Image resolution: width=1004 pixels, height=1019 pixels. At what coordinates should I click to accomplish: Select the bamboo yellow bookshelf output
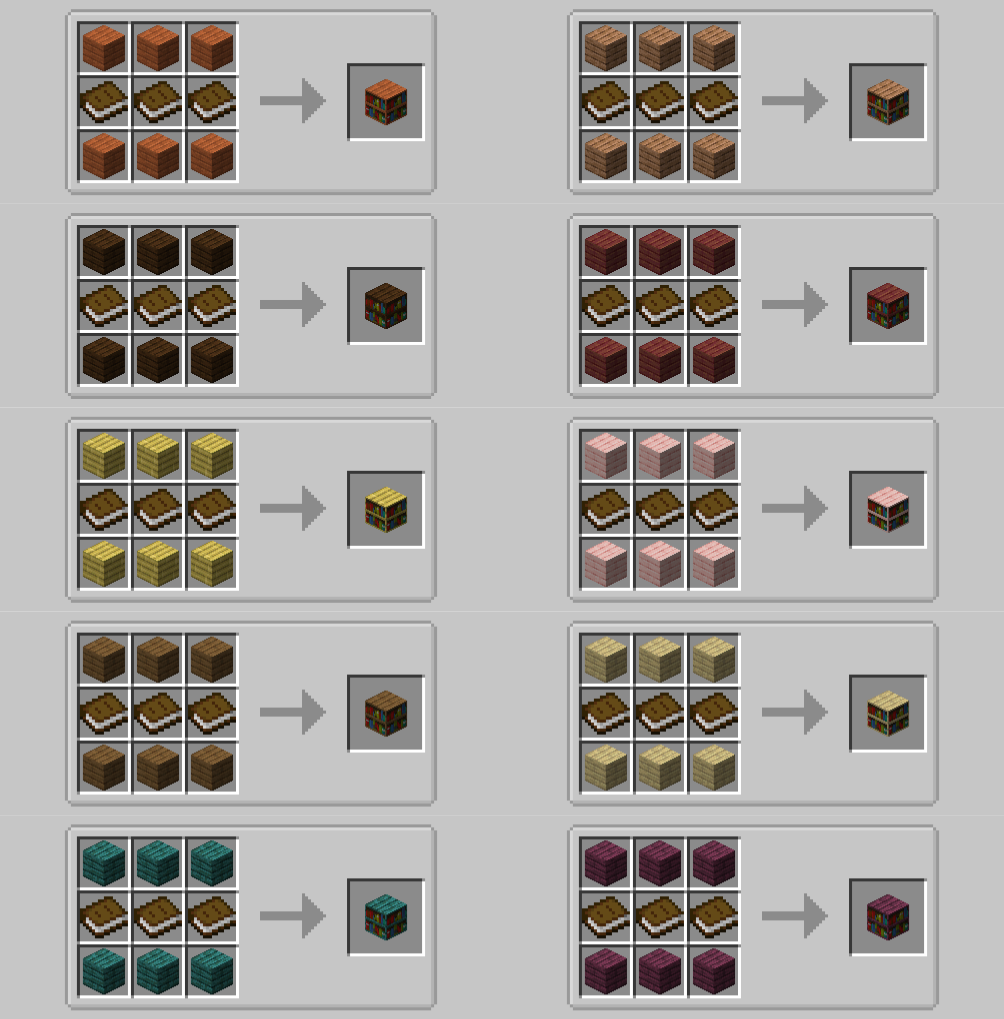[386, 510]
